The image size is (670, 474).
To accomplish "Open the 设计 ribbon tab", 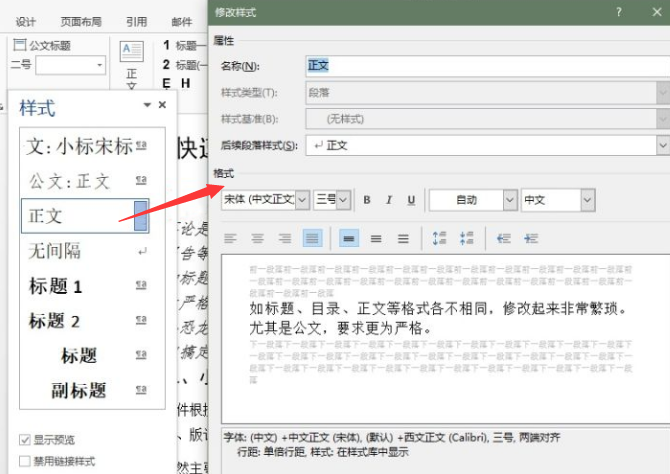I will tap(26, 22).
